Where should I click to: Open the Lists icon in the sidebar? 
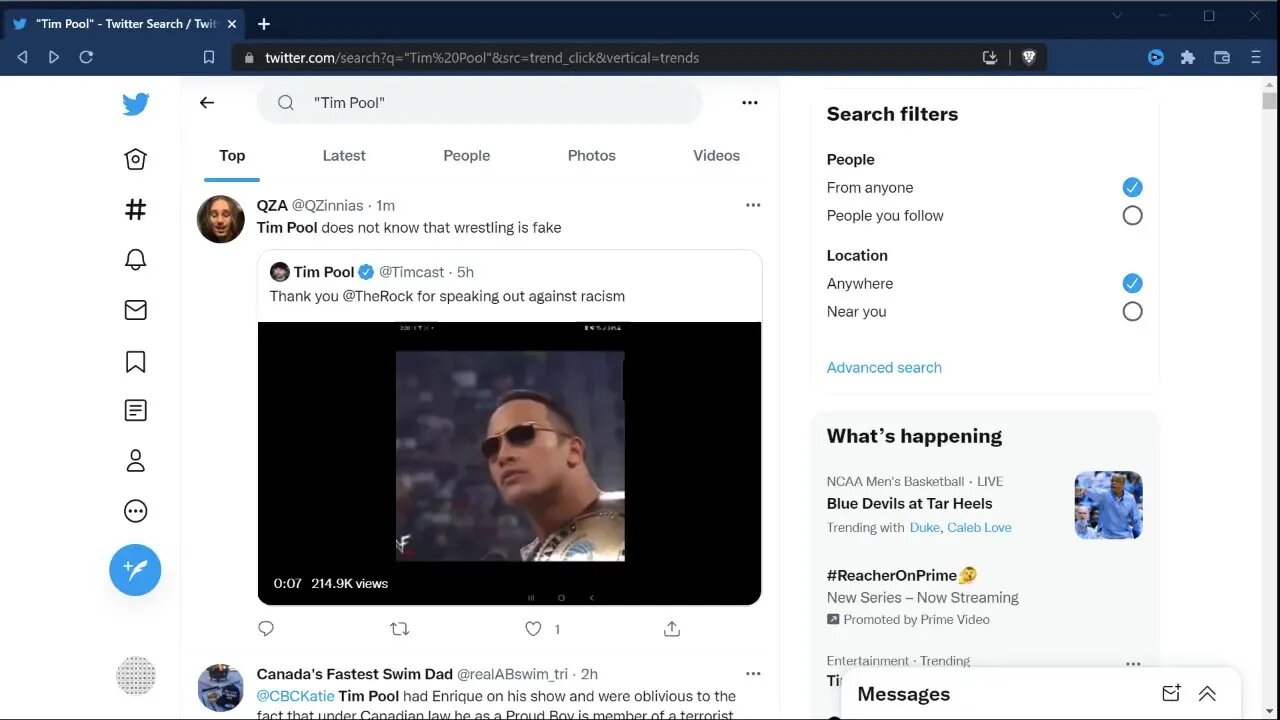(x=136, y=410)
